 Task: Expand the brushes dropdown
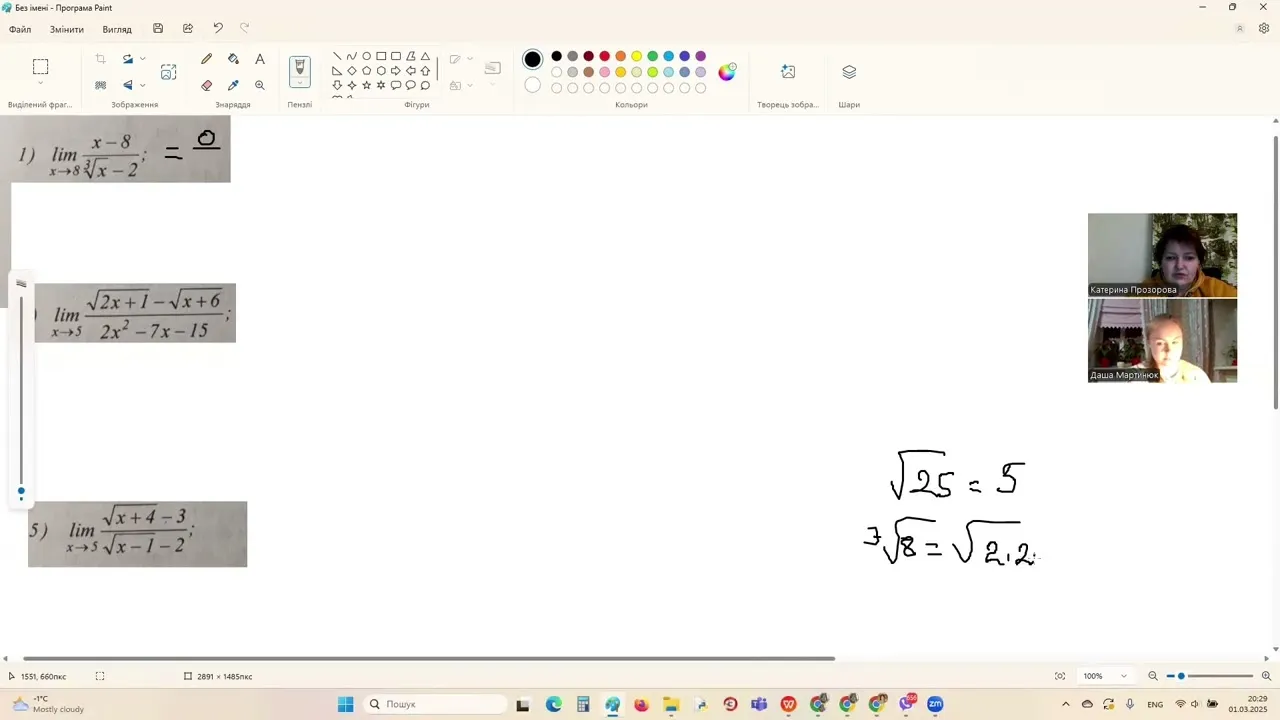coord(299,84)
